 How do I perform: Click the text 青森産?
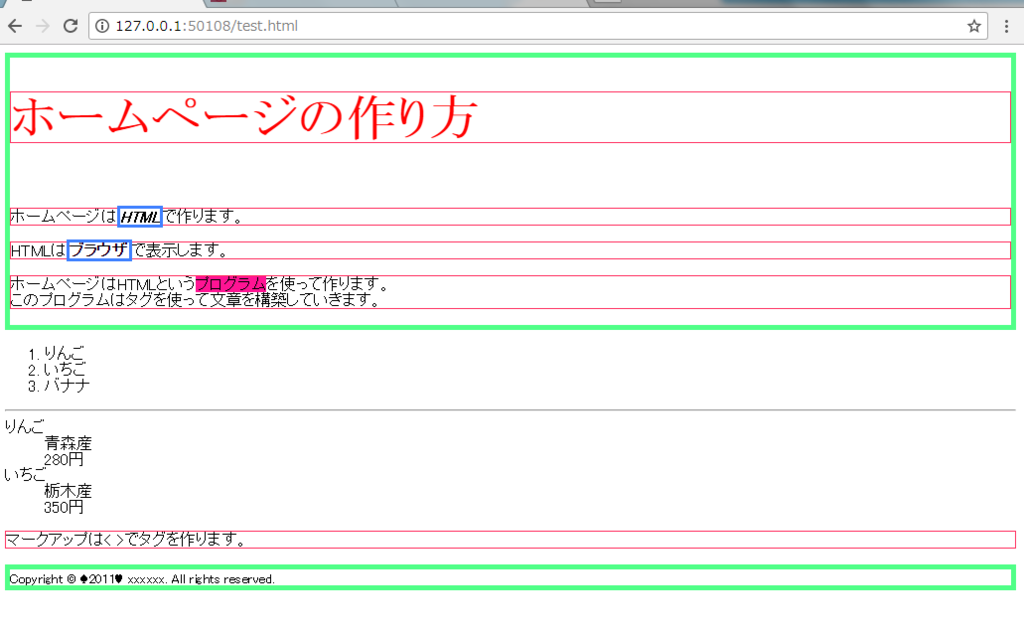tap(68, 444)
